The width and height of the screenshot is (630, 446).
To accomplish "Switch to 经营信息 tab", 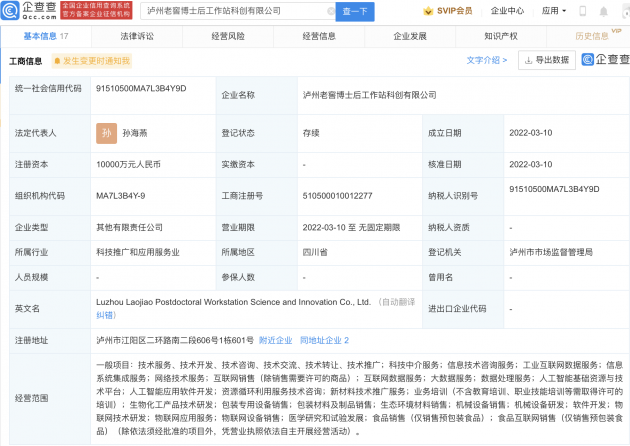I will tap(319, 36).
